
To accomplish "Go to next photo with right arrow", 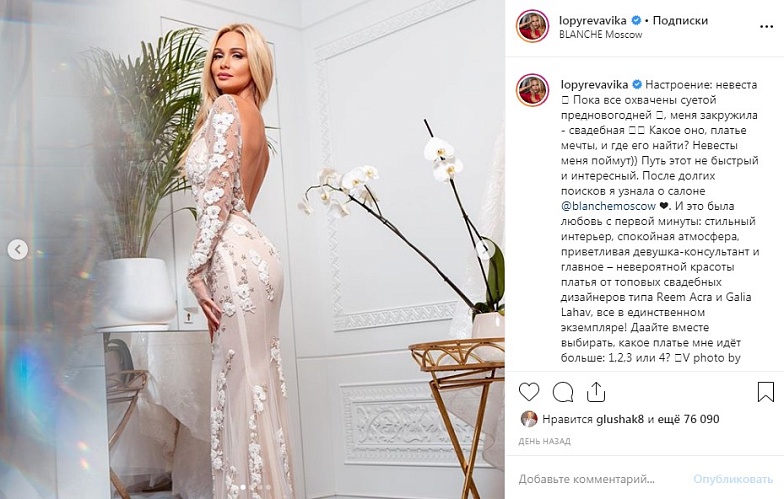I will [484, 249].
